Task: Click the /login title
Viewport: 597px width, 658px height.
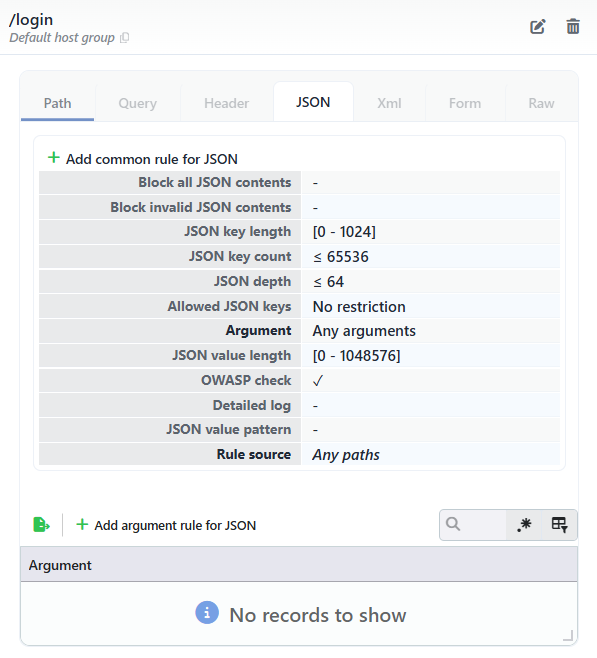Action: (x=31, y=20)
